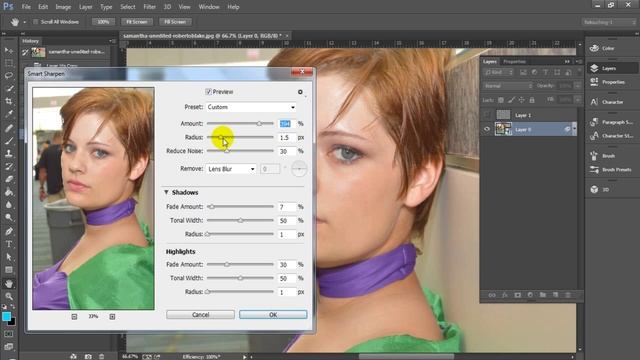Select the Brush tool in toolbar

(9, 141)
